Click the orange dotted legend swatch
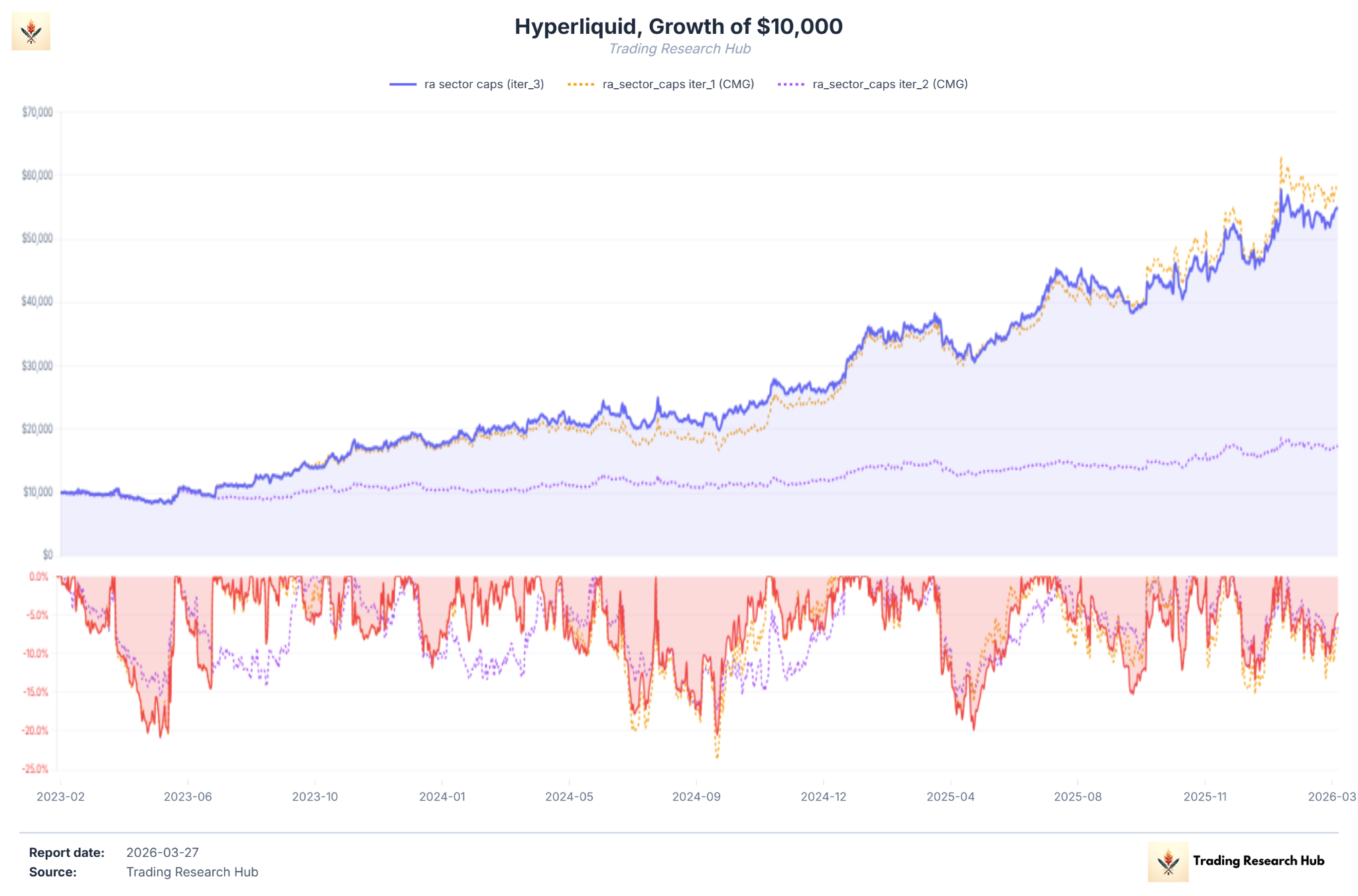This screenshot has width=1358, height=896. click(x=581, y=84)
